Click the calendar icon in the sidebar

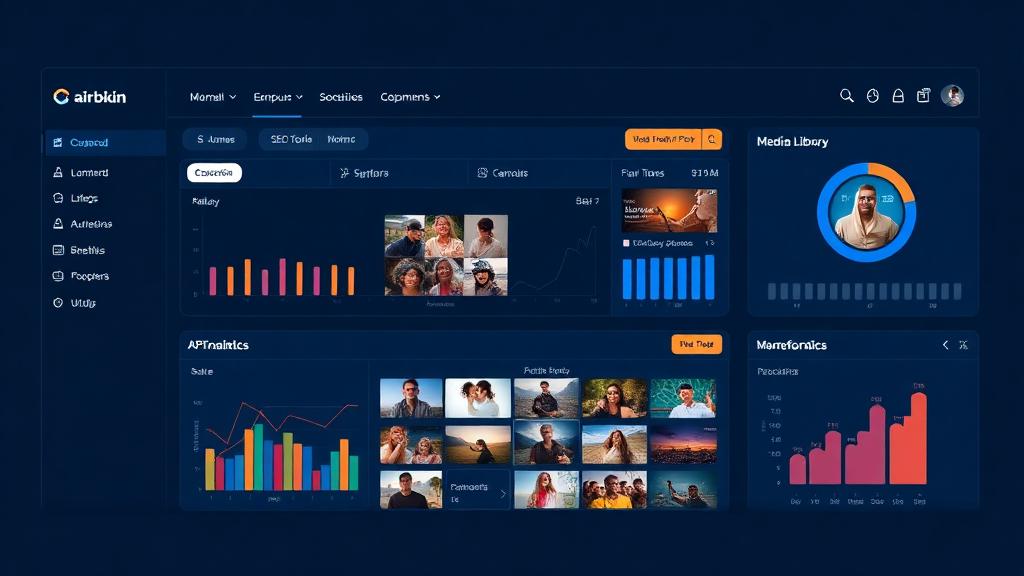click(x=57, y=250)
